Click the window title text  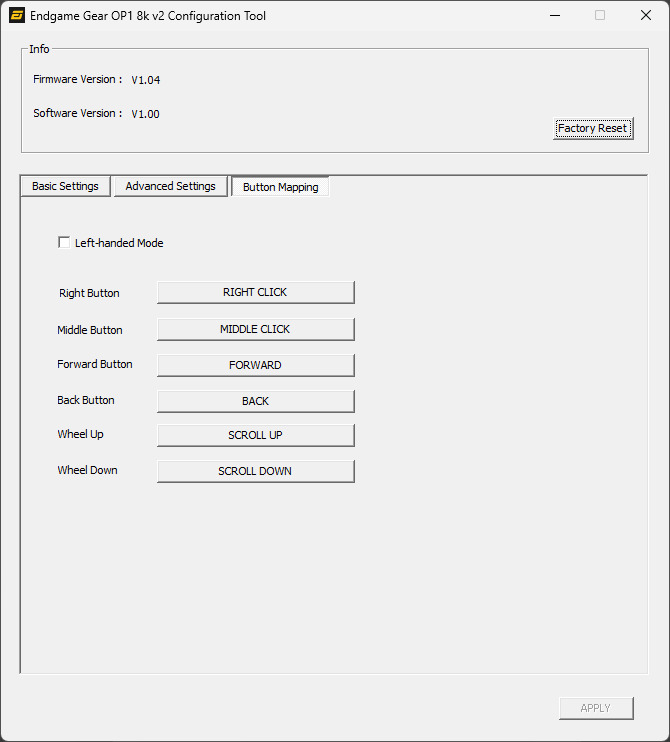tap(148, 16)
